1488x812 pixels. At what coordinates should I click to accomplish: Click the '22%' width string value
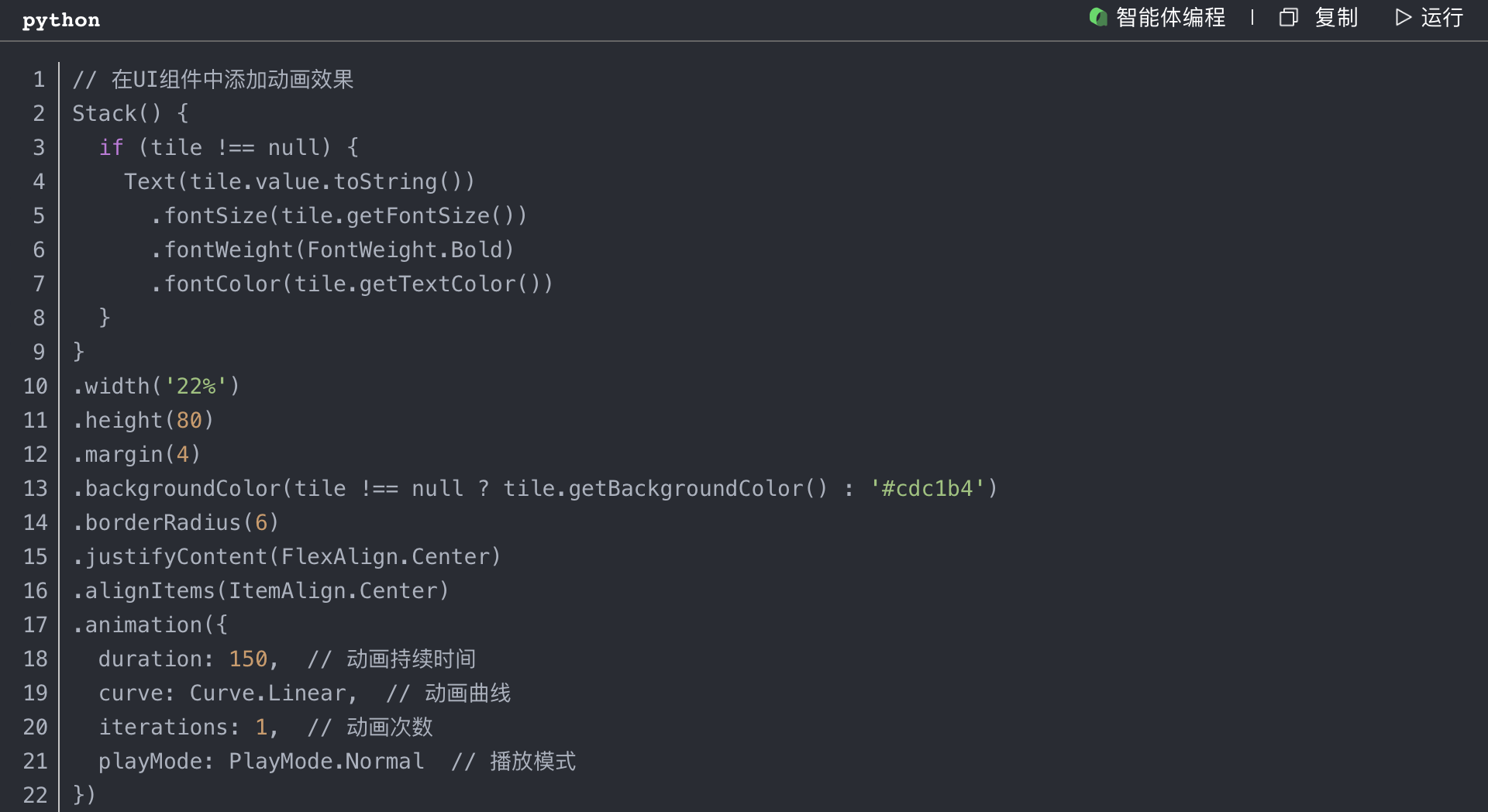pyautogui.click(x=196, y=387)
